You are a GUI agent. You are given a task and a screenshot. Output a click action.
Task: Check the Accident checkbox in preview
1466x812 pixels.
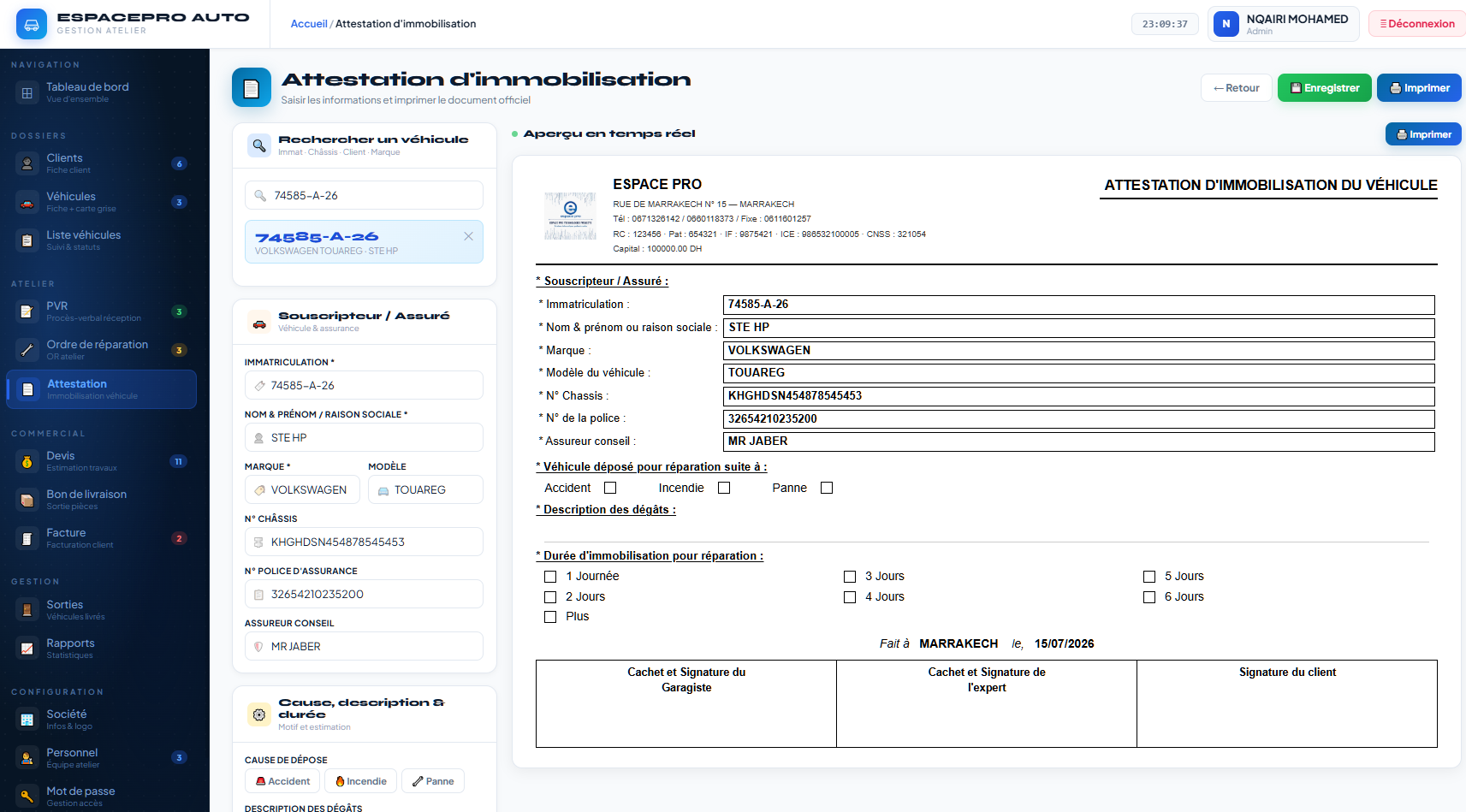click(x=610, y=488)
